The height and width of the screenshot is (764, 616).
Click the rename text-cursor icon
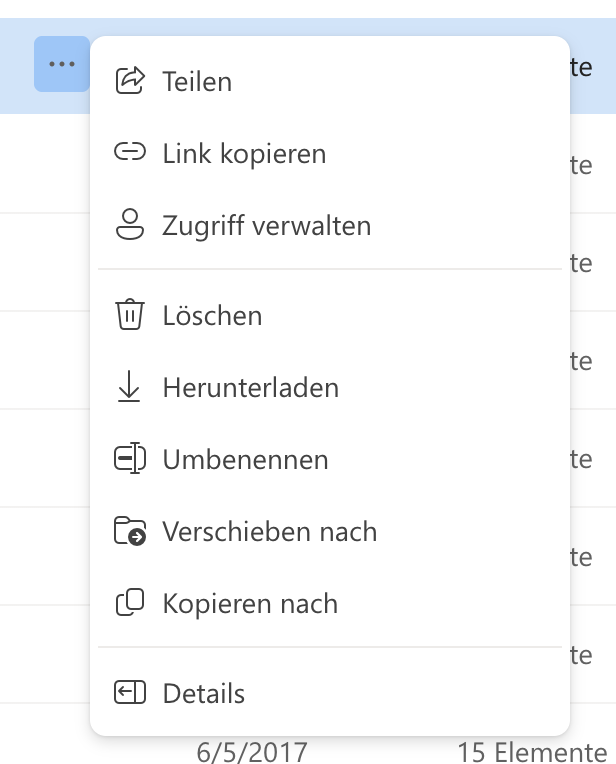pyautogui.click(x=130, y=460)
